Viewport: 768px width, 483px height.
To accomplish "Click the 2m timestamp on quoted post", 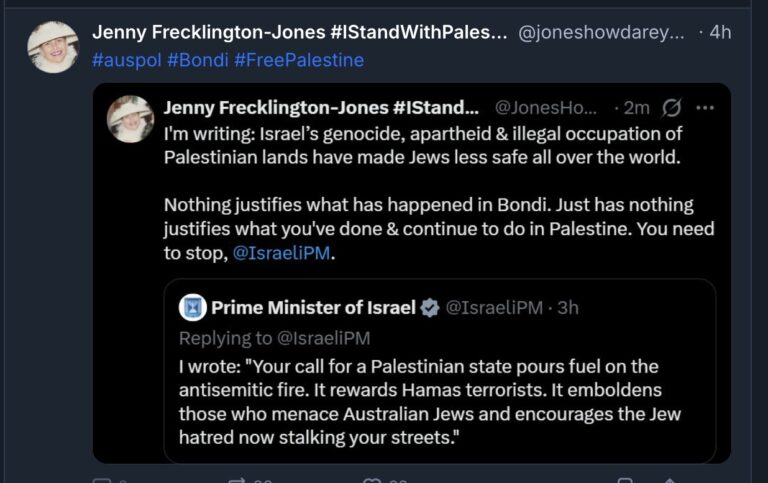I will point(637,108).
